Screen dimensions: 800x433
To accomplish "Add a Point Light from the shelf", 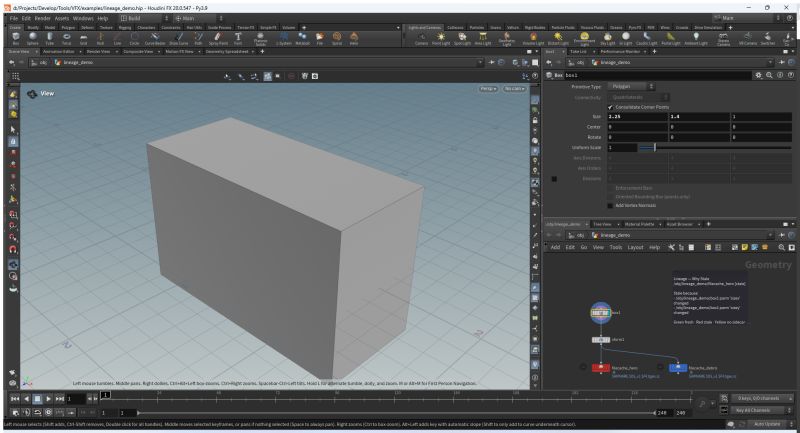I will 441,38.
